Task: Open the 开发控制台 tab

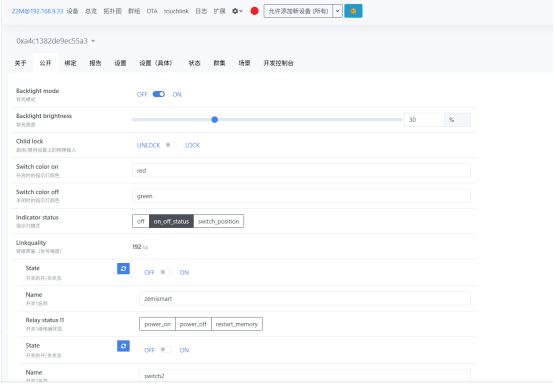Action: pos(278,63)
